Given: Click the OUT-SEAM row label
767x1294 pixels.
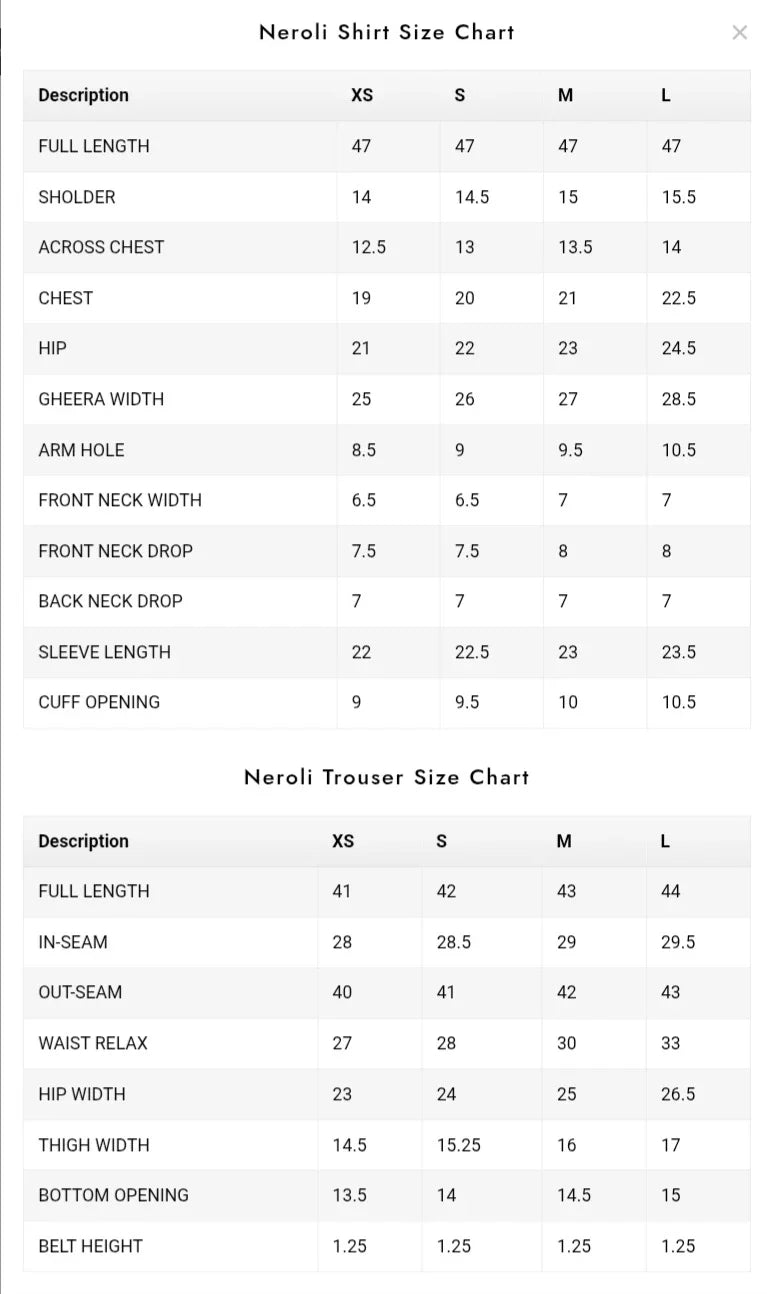Looking at the screenshot, I should pyautogui.click(x=80, y=992).
